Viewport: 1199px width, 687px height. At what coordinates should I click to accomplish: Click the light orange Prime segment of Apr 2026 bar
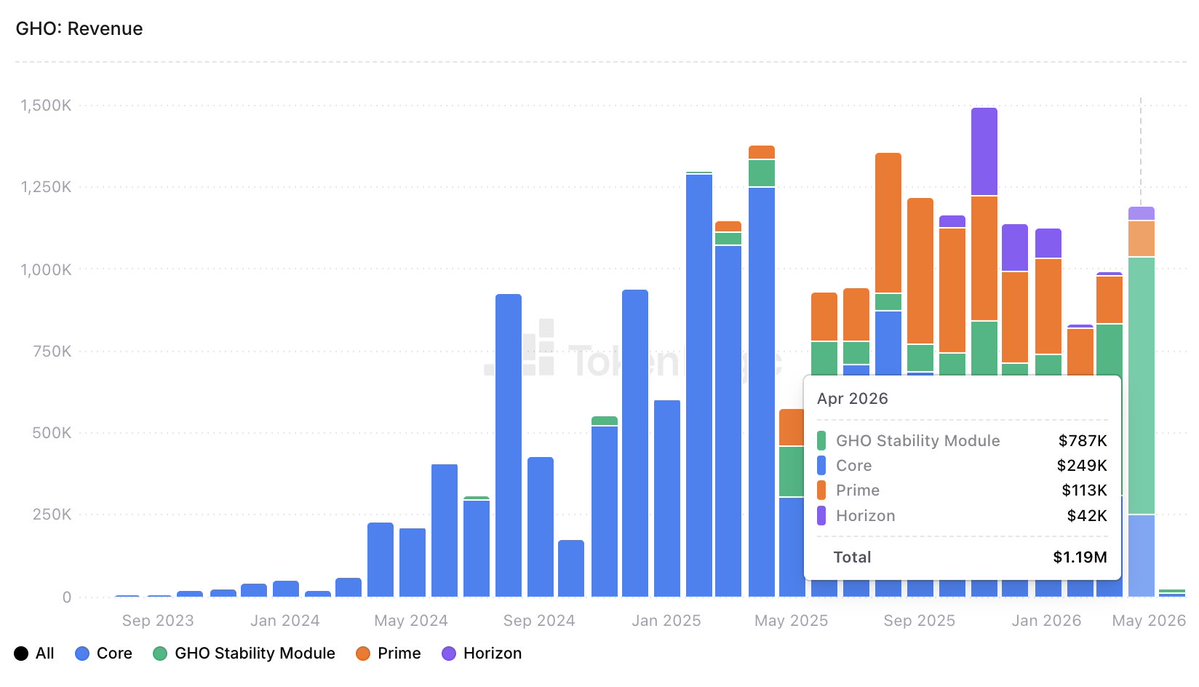1141,239
